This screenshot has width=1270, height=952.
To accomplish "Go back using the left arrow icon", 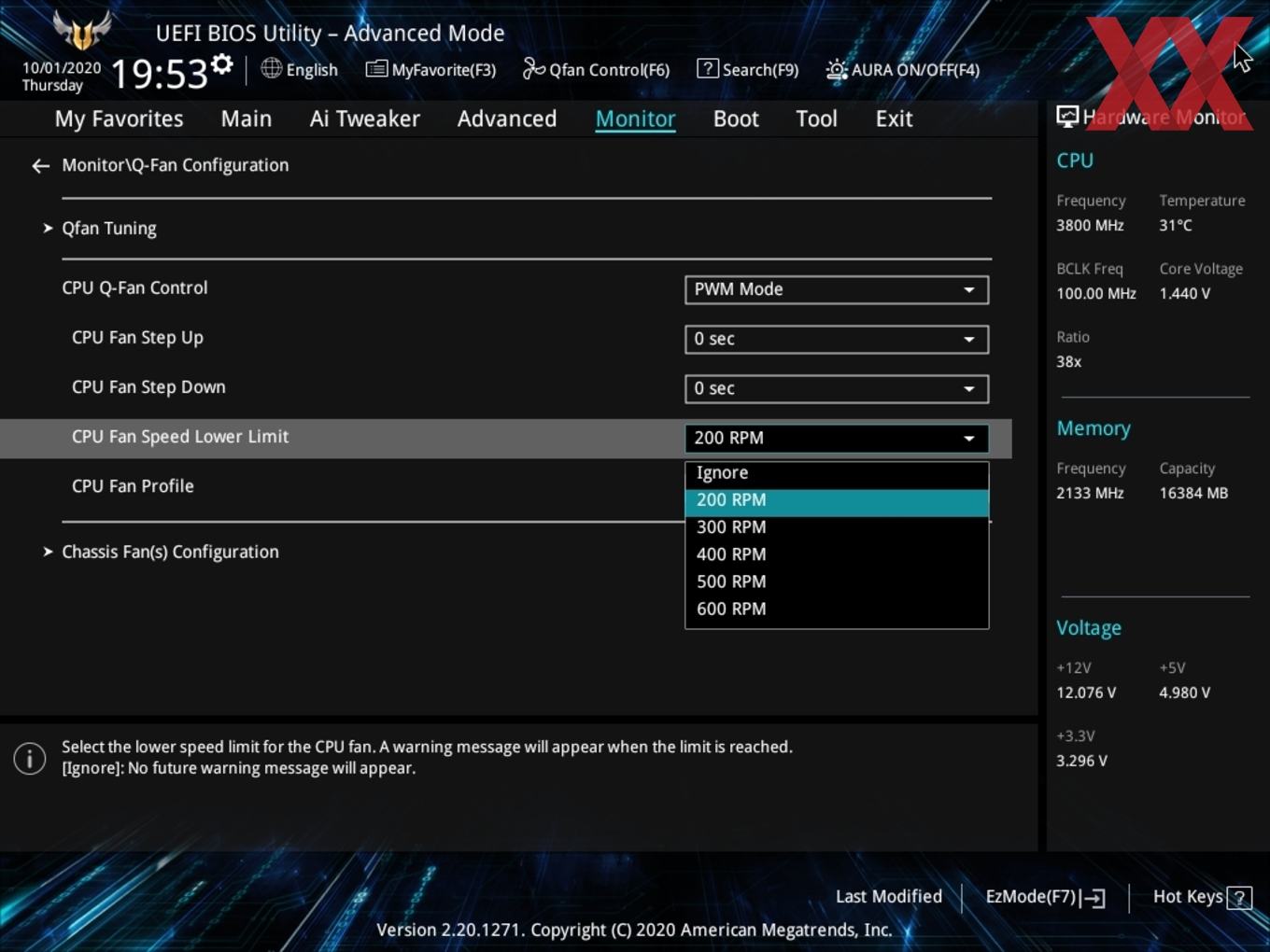I will click(40, 166).
